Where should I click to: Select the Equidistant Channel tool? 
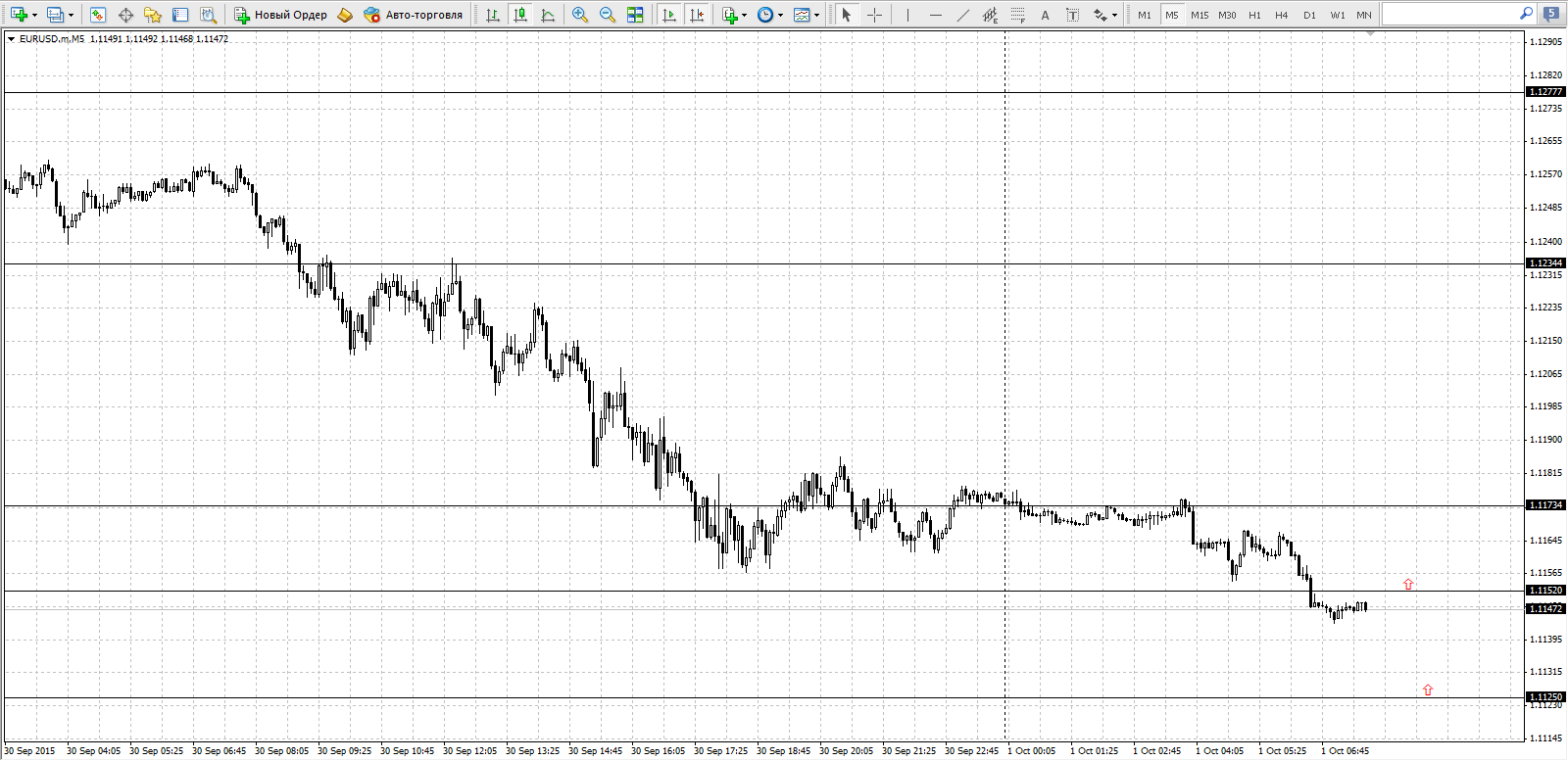[990, 15]
